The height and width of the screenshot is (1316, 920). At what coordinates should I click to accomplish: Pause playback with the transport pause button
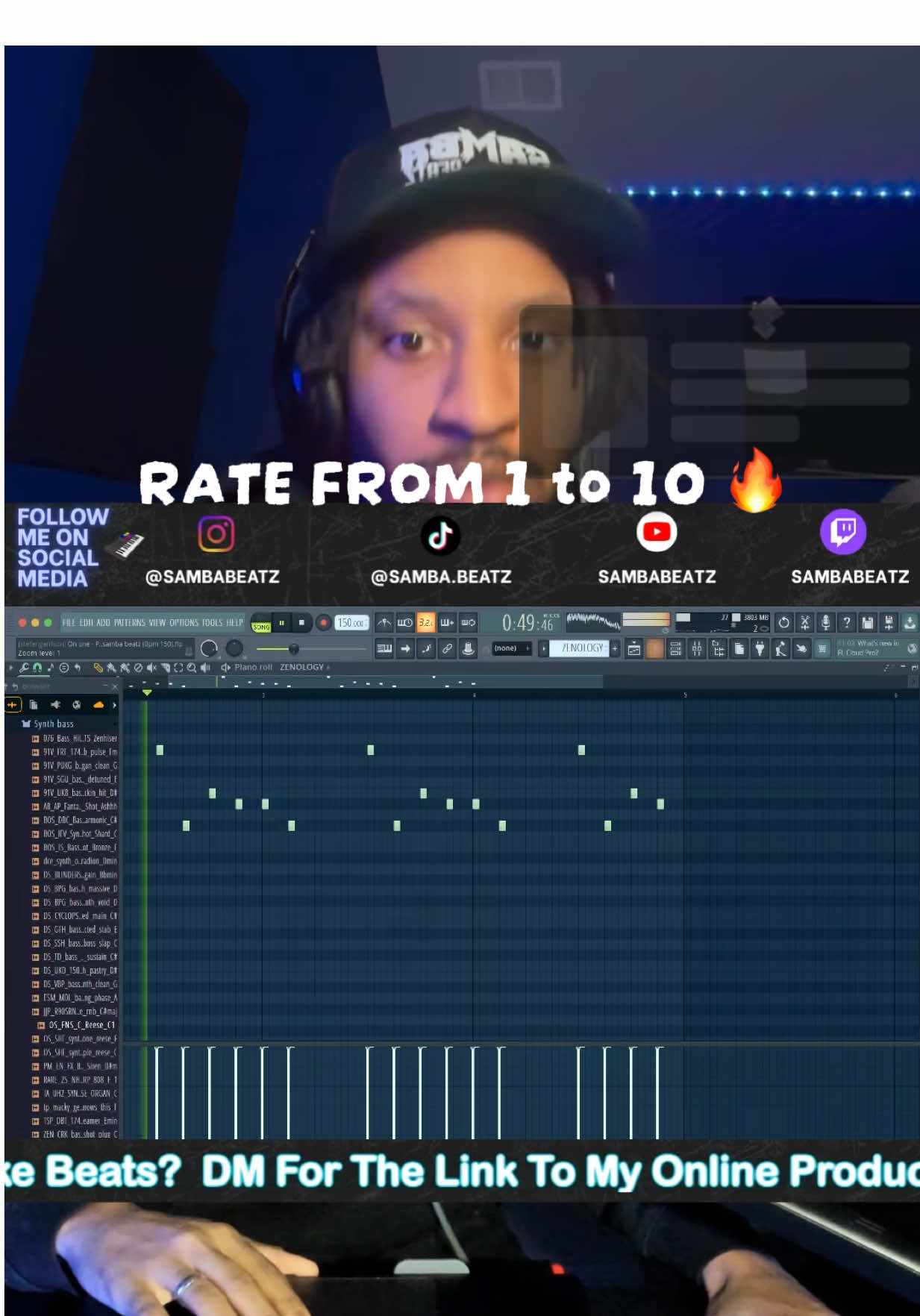(x=282, y=622)
